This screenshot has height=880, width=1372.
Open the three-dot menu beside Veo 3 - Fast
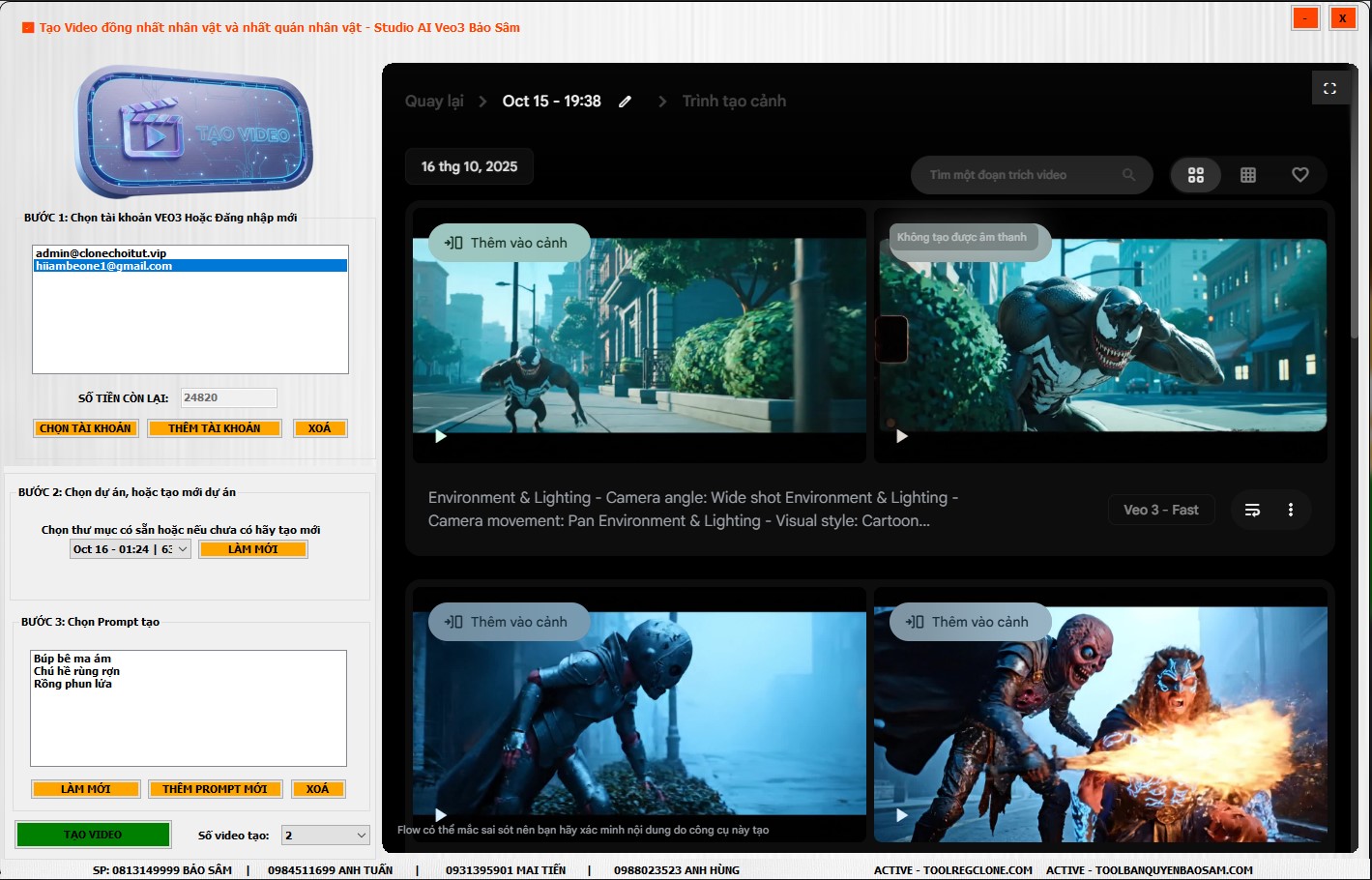(x=1291, y=510)
